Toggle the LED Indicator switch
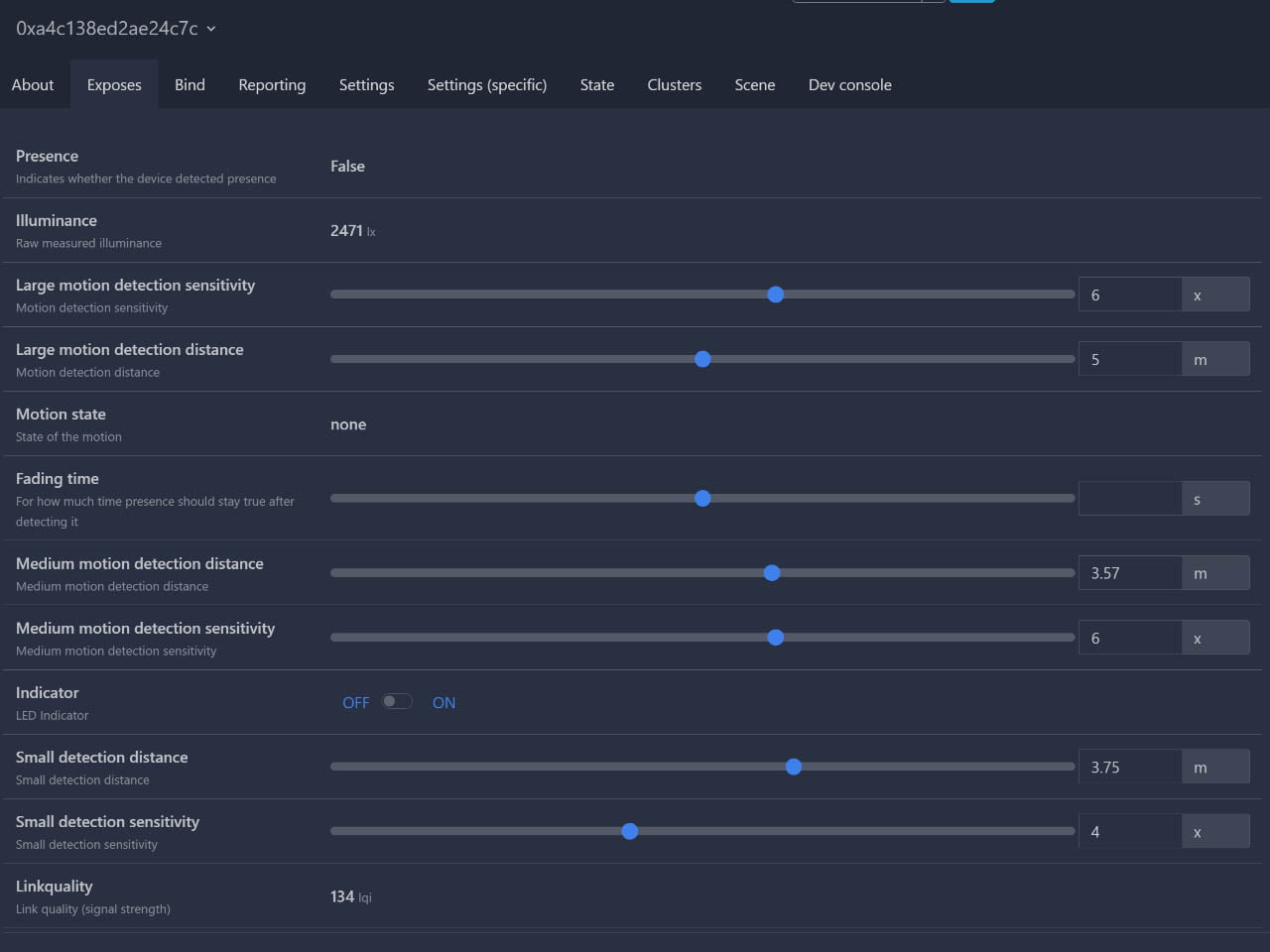 pyautogui.click(x=397, y=700)
